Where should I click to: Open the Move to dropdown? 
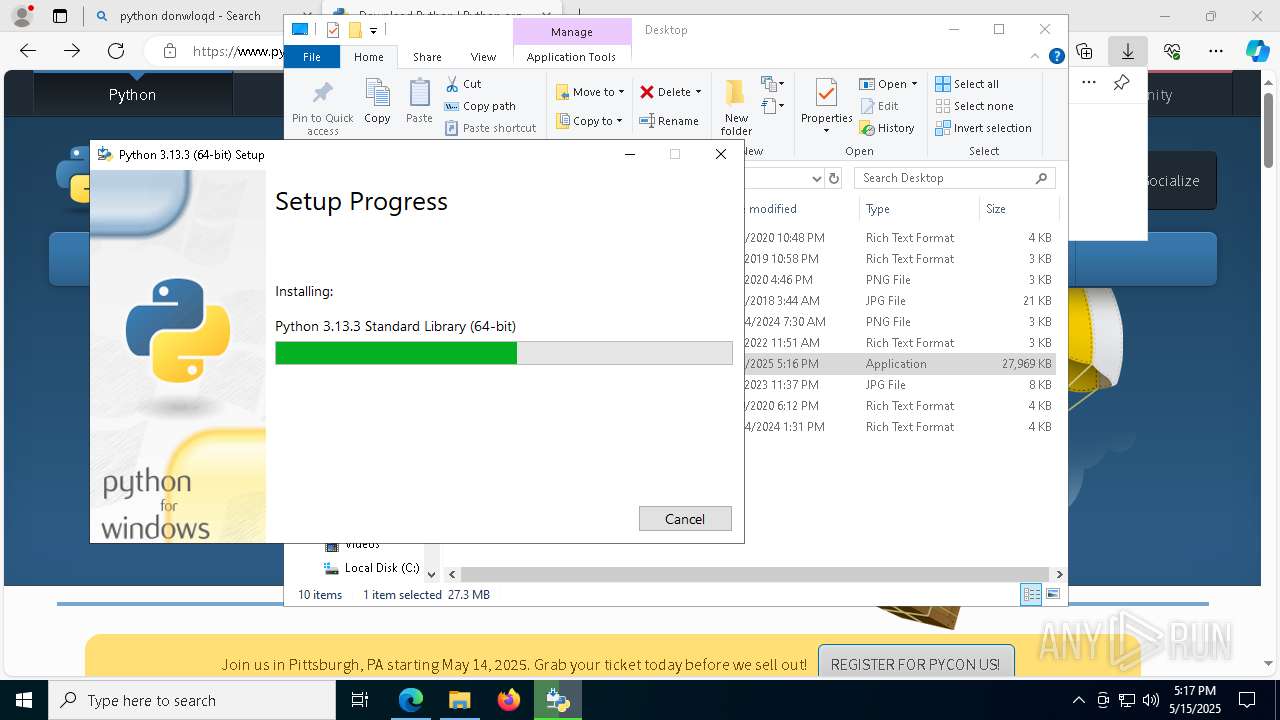(x=590, y=92)
